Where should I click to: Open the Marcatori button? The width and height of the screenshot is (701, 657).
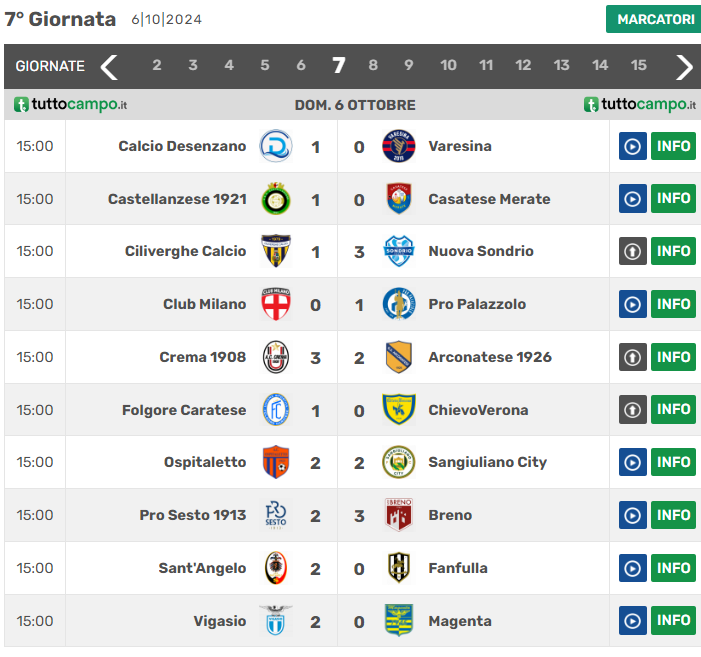(x=653, y=19)
